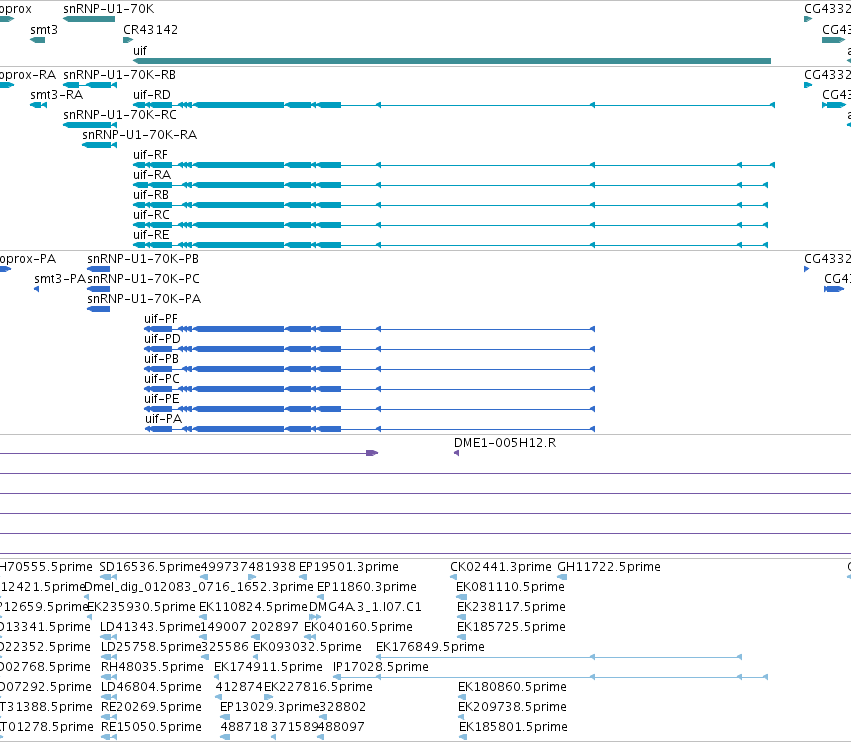
Task: Click the uif gene bar in the gene track
Action: tap(452, 61)
